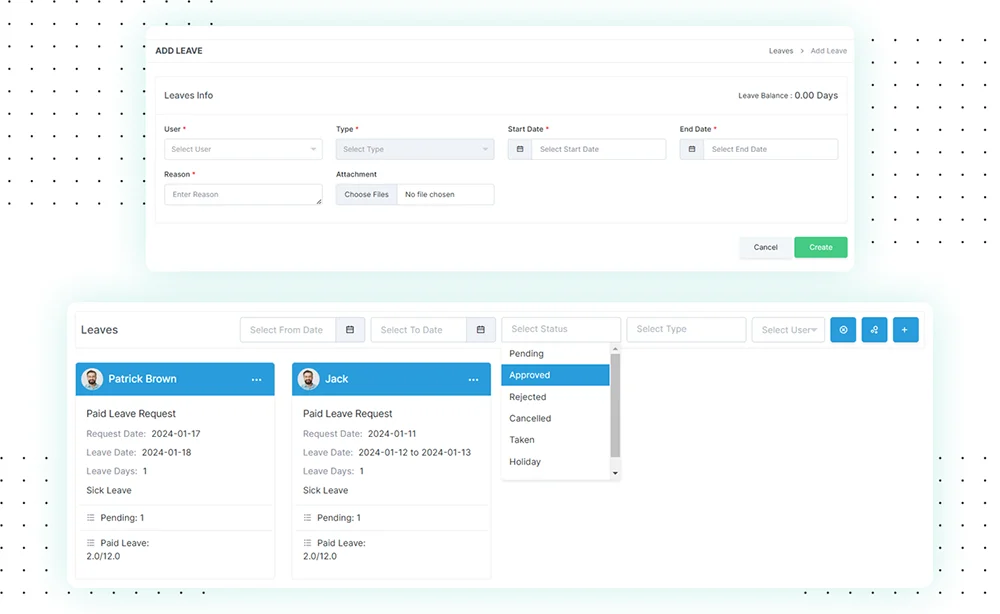Expand the Select User dropdown in Add Leave form
The width and height of the screenshot is (1000, 614).
point(243,149)
